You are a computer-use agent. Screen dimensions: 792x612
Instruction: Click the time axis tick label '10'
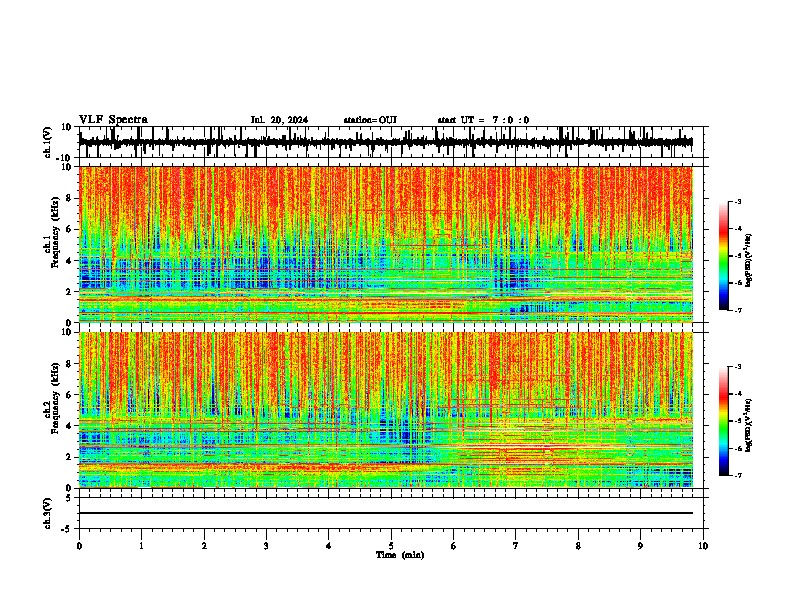[x=703, y=546]
